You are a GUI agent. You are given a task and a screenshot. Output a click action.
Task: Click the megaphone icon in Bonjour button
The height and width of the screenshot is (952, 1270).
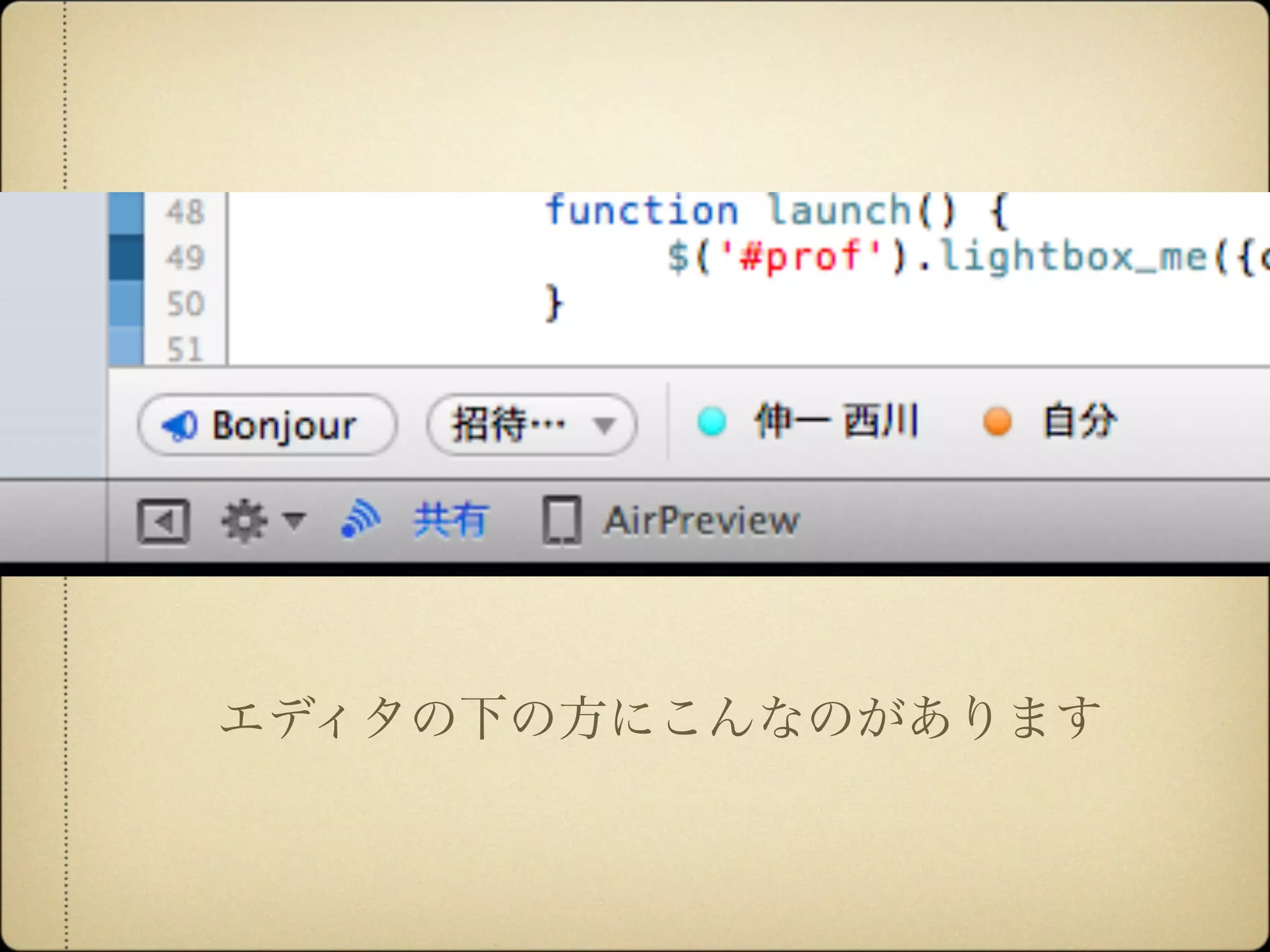coord(179,426)
